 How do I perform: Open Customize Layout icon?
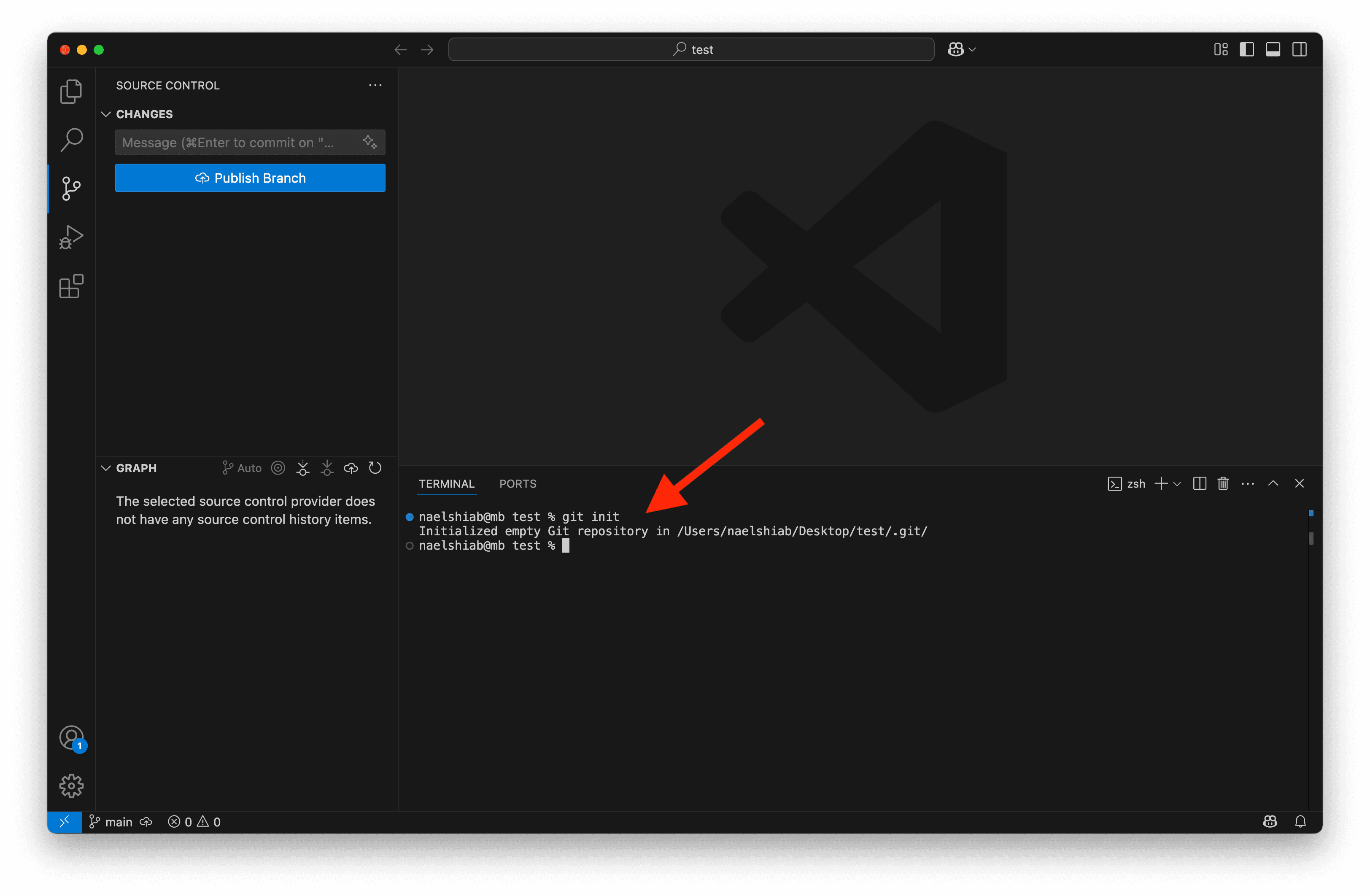coord(1220,49)
